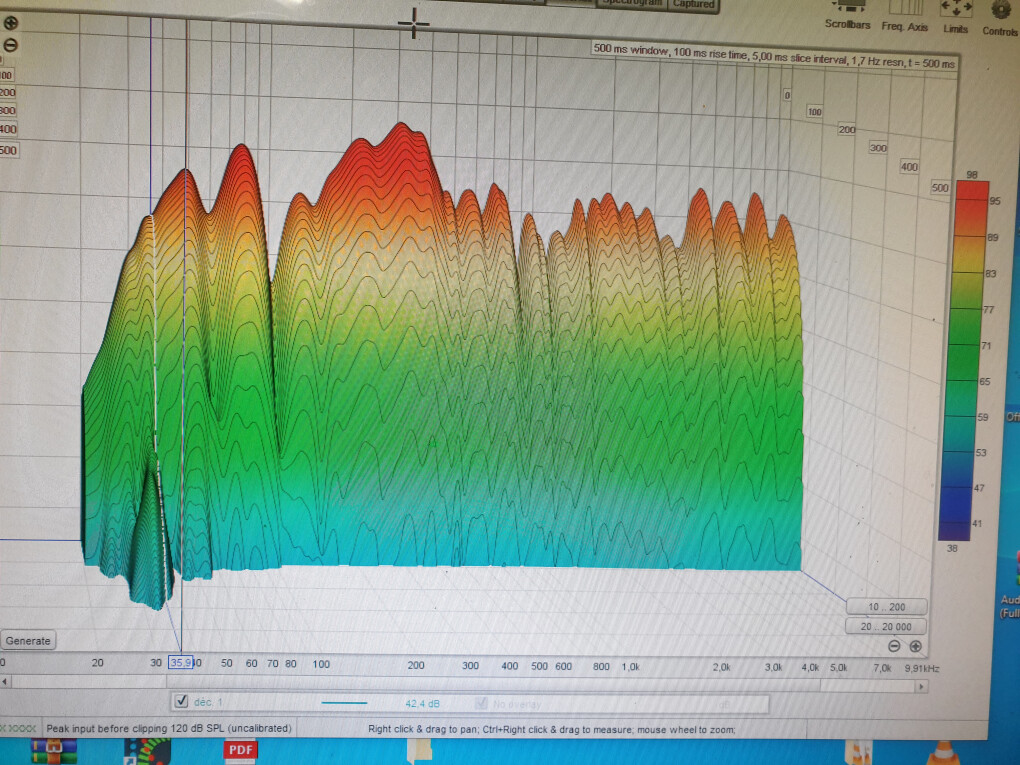1020x765 pixels.
Task: Switch to the Captured tab
Action: coord(693,3)
